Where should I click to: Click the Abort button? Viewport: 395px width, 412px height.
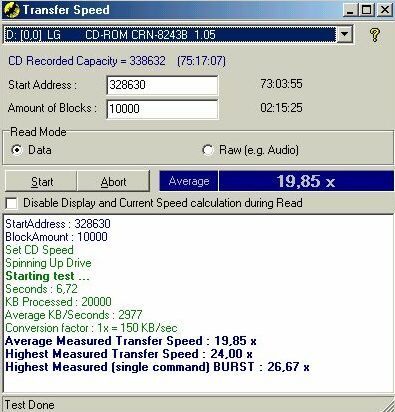pyautogui.click(x=113, y=182)
